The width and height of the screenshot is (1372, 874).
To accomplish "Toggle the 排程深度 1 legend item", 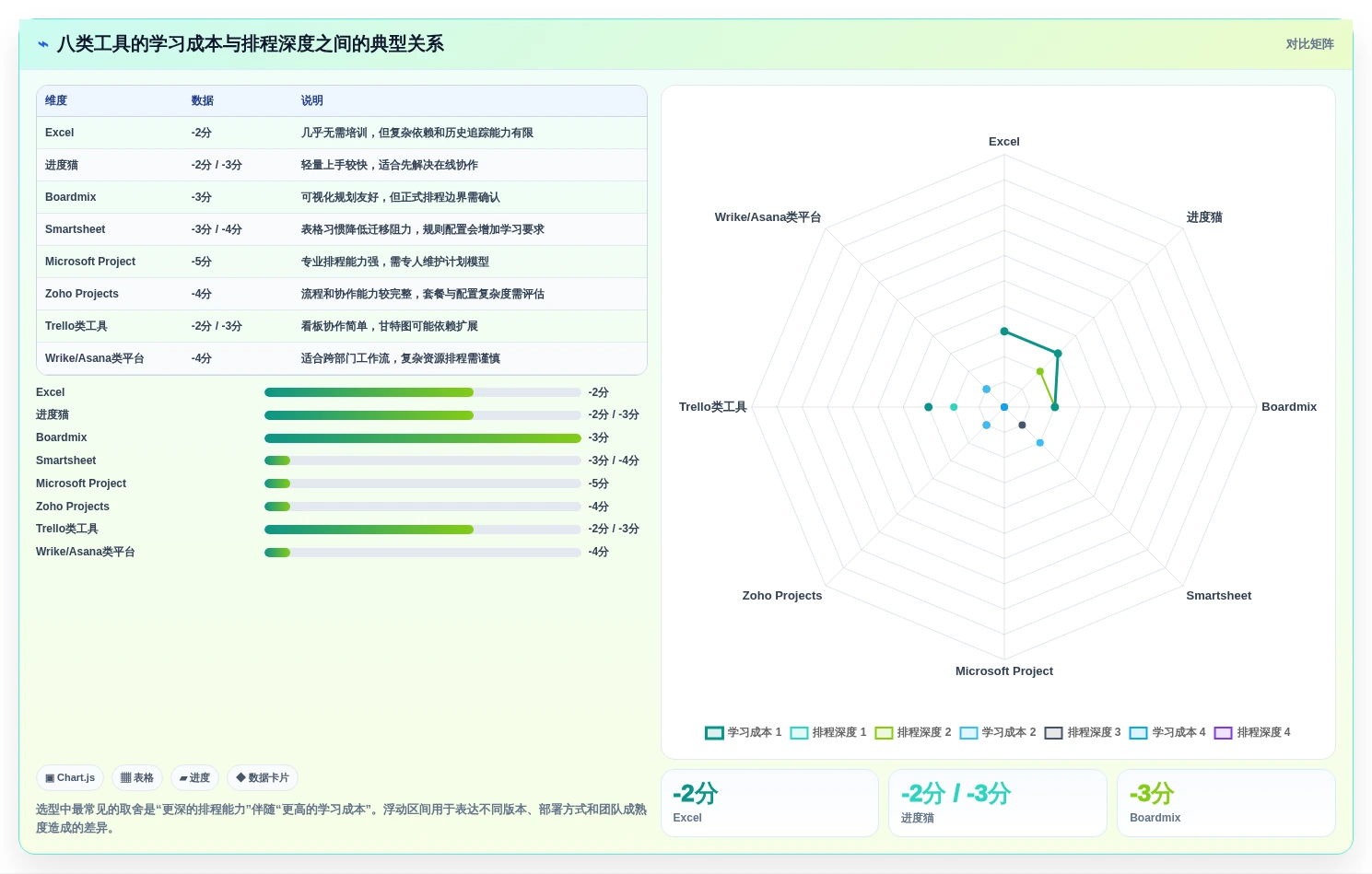I will point(828,733).
